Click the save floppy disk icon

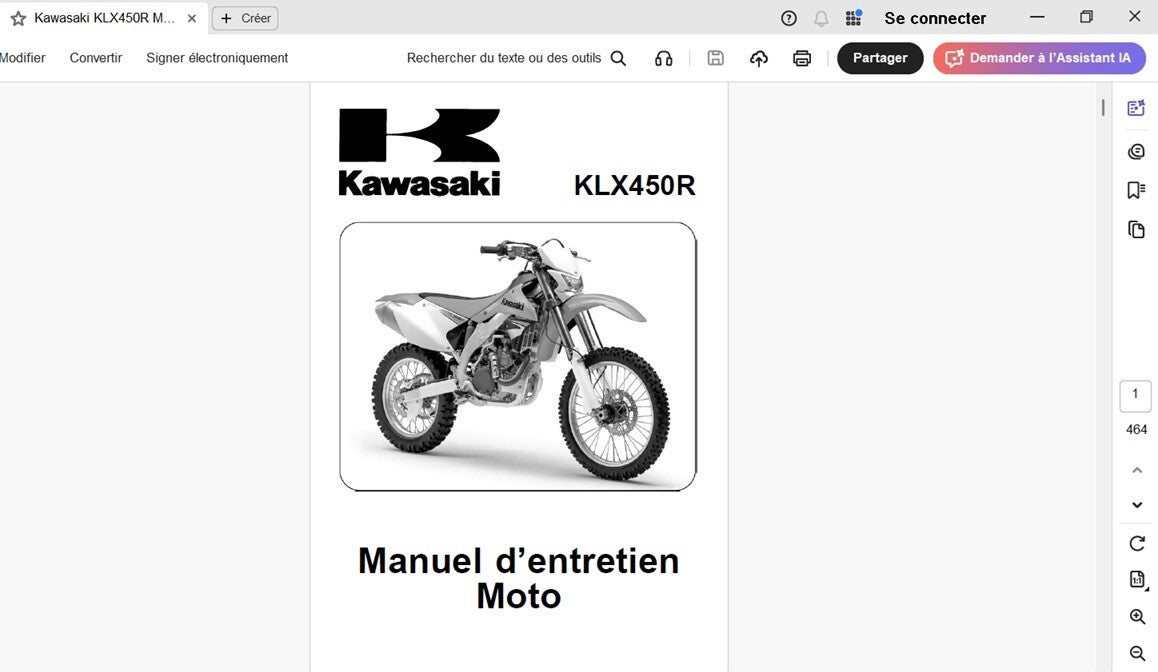(716, 58)
